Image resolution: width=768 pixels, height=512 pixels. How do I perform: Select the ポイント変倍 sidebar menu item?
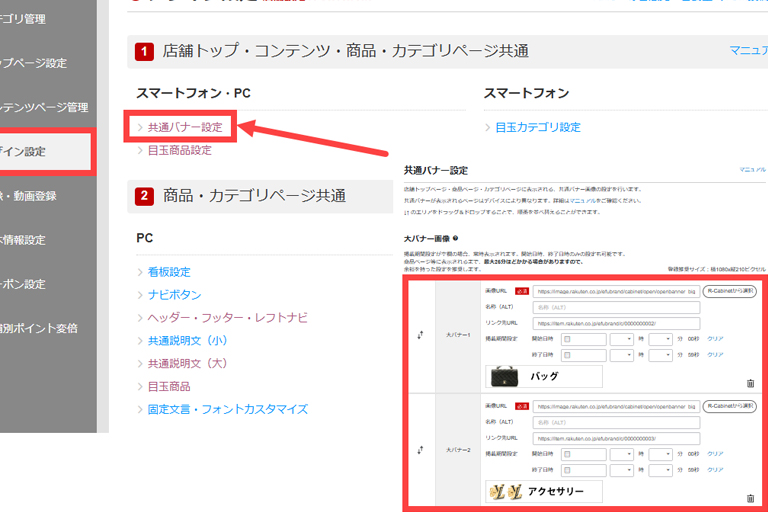[39, 328]
